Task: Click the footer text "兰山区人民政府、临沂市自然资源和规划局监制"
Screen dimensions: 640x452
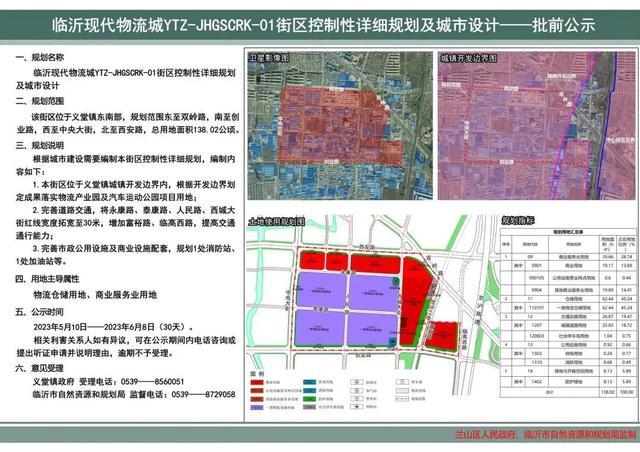Action: [546, 434]
